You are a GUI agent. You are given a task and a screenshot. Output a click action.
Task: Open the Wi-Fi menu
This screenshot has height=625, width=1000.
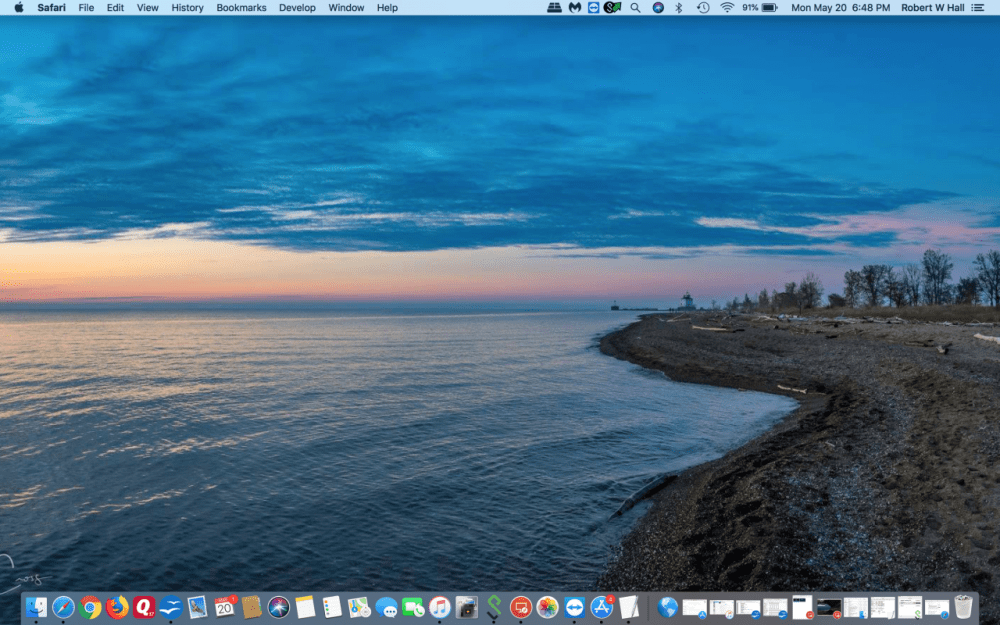click(725, 8)
